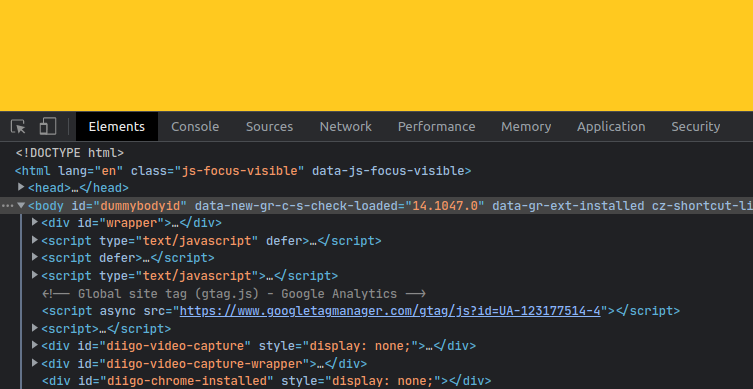This screenshot has width=753, height=389.
Task: Open the Sources tab
Action: [269, 127]
